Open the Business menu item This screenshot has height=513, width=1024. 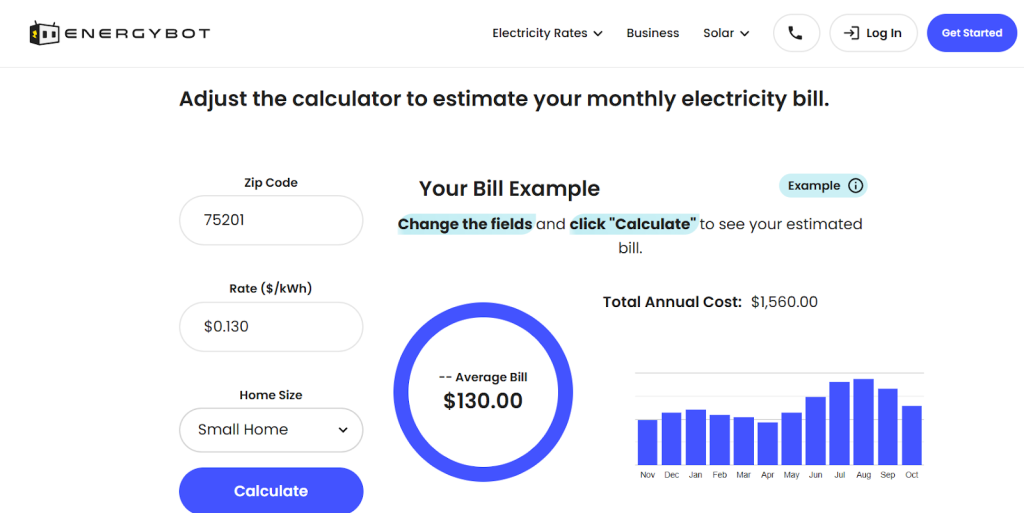[652, 33]
